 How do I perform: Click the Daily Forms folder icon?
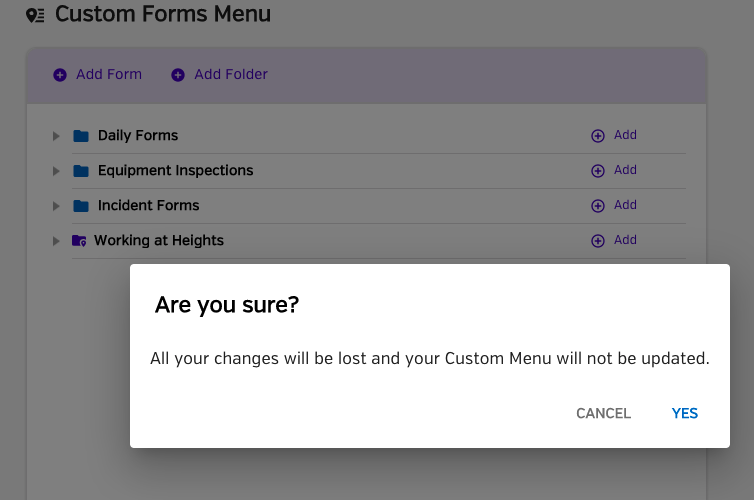click(81, 136)
